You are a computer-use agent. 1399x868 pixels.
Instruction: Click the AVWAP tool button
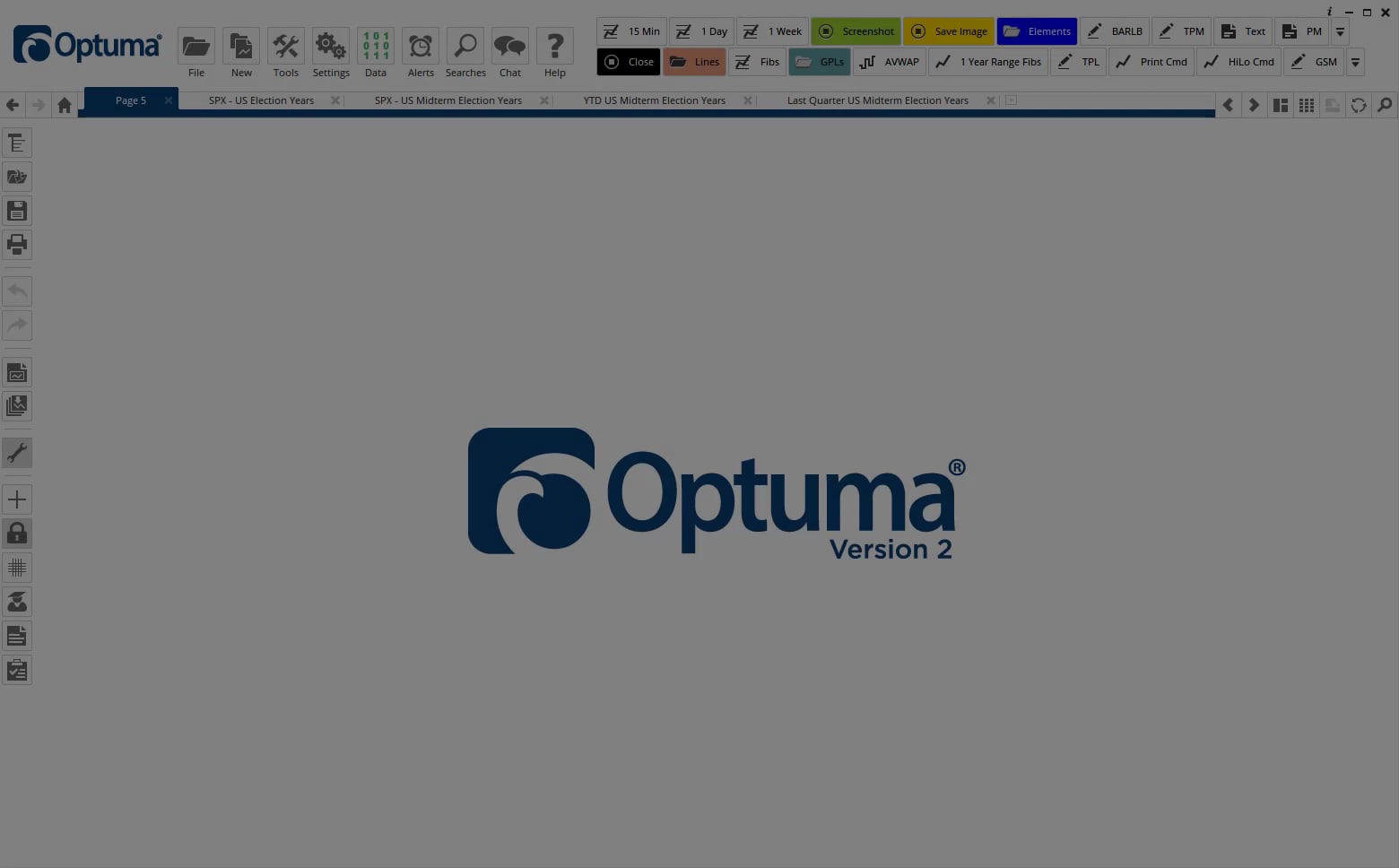tap(890, 62)
